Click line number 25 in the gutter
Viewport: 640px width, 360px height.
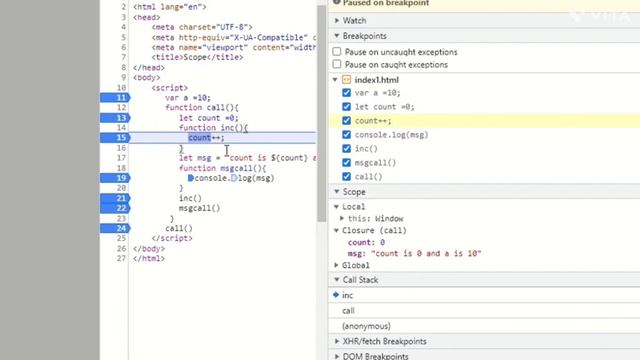[x=121, y=238]
